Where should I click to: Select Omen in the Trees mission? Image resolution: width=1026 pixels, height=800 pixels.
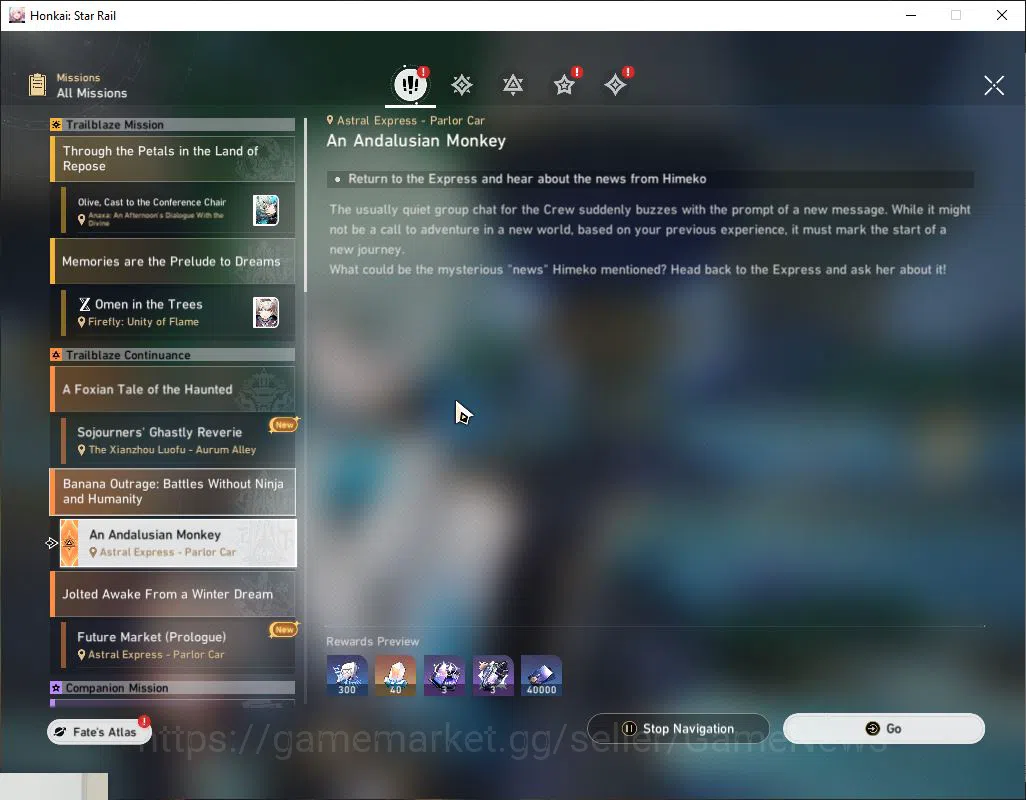coord(177,313)
